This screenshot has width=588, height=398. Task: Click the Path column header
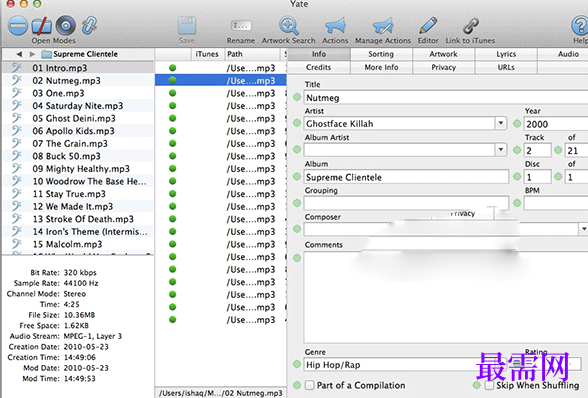pyautogui.click(x=252, y=54)
